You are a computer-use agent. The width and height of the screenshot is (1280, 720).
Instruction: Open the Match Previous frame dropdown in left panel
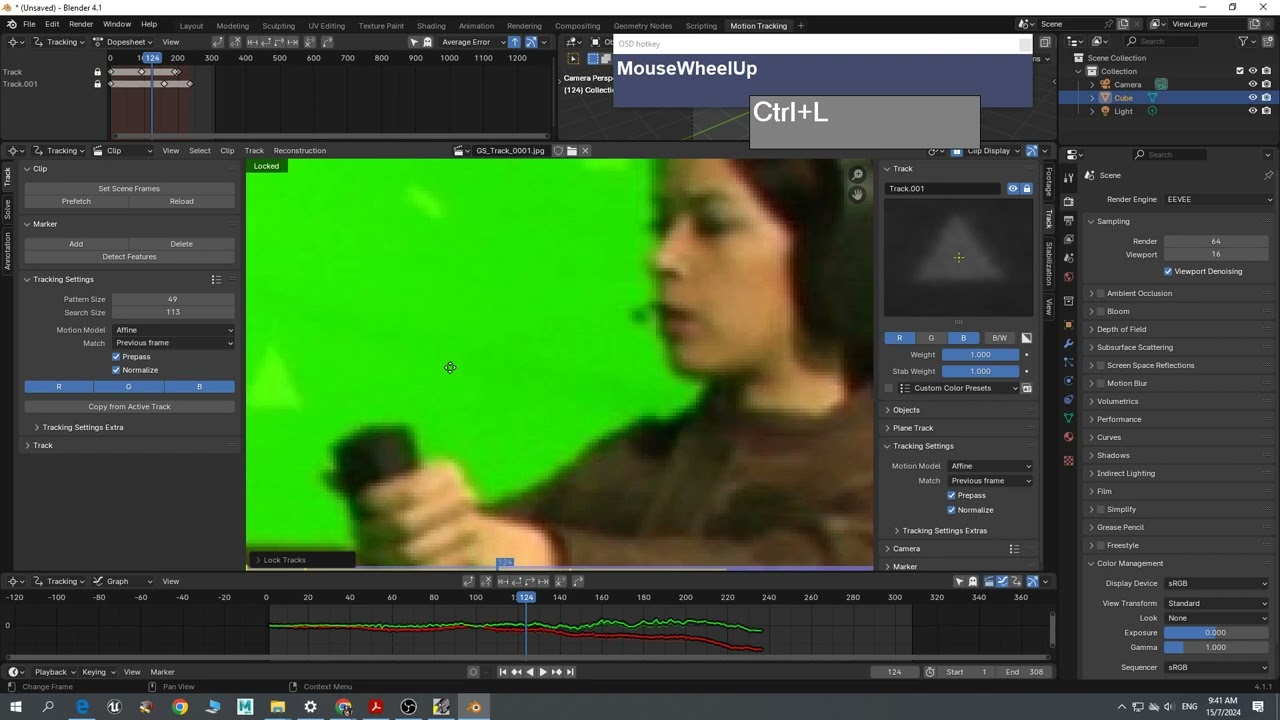(173, 343)
